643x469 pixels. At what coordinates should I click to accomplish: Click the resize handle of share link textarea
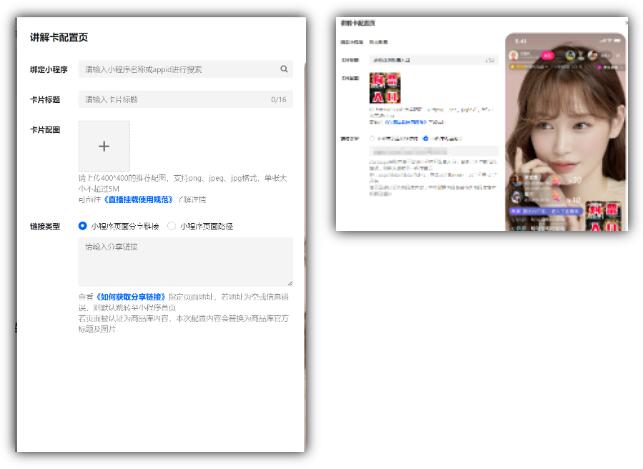[290, 283]
